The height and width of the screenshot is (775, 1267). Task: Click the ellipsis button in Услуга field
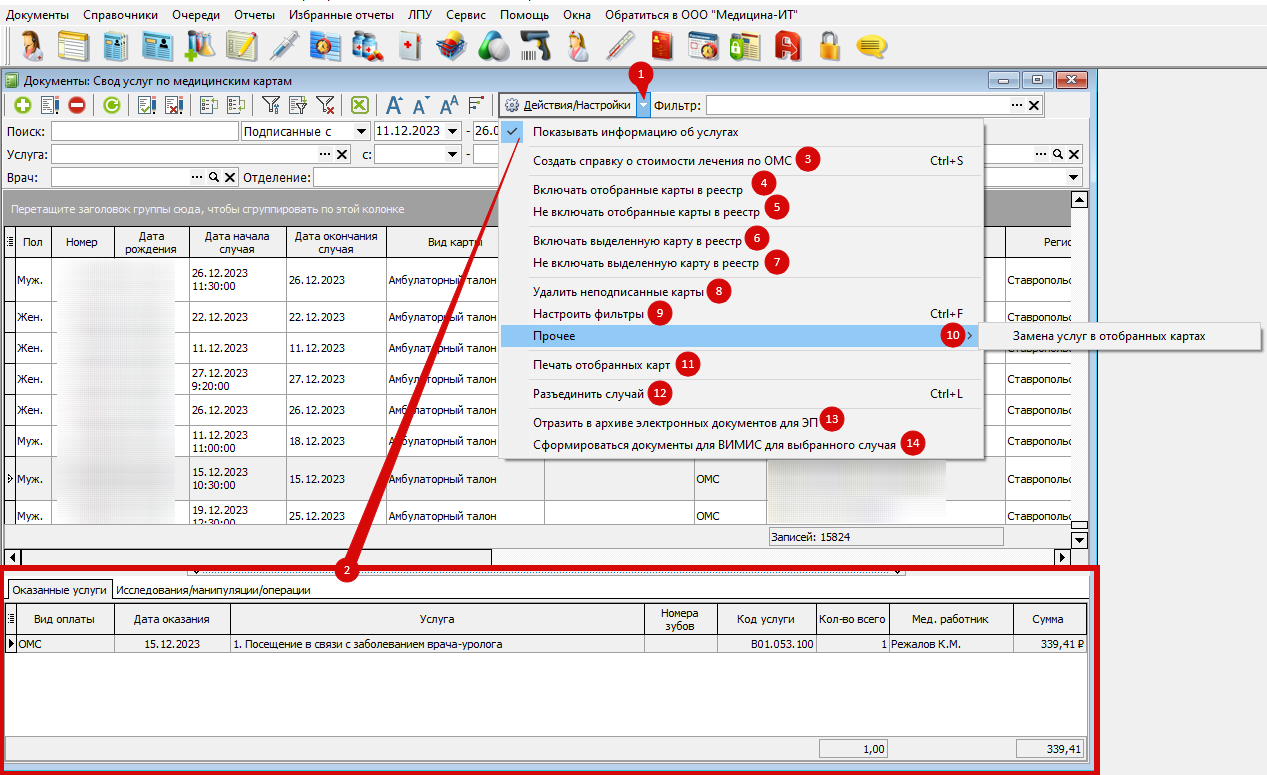tap(324, 154)
